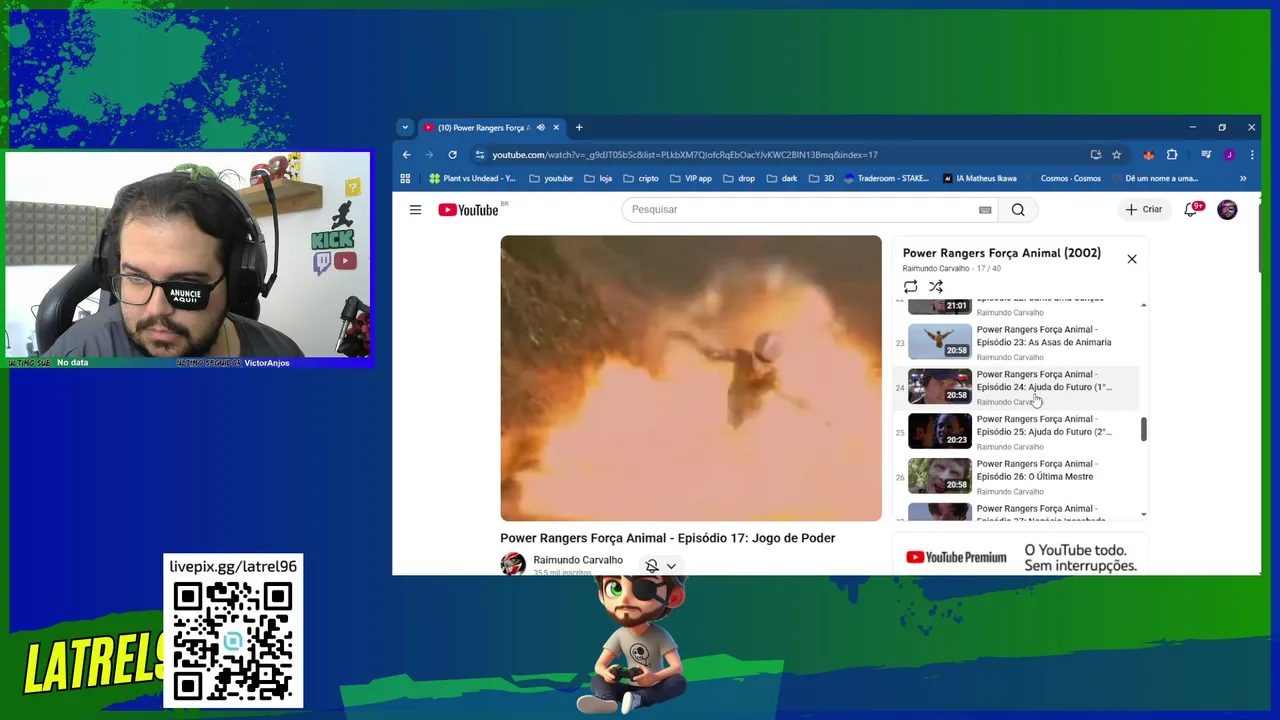The width and height of the screenshot is (1280, 720).
Task: Open the Power Rangers Força Animal (2002) playlist title
Action: point(1002,253)
